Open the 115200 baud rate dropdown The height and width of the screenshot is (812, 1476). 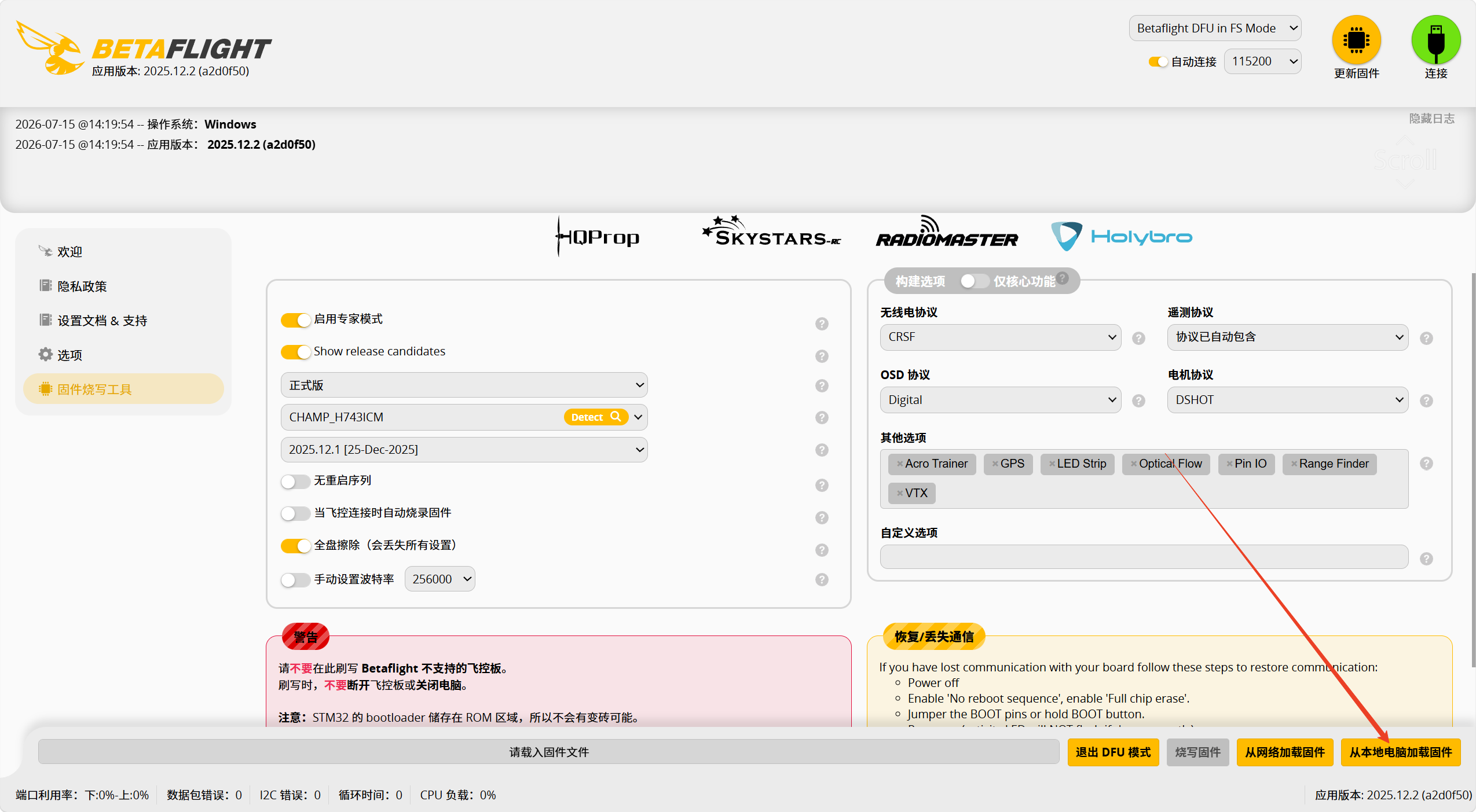[x=1262, y=61]
